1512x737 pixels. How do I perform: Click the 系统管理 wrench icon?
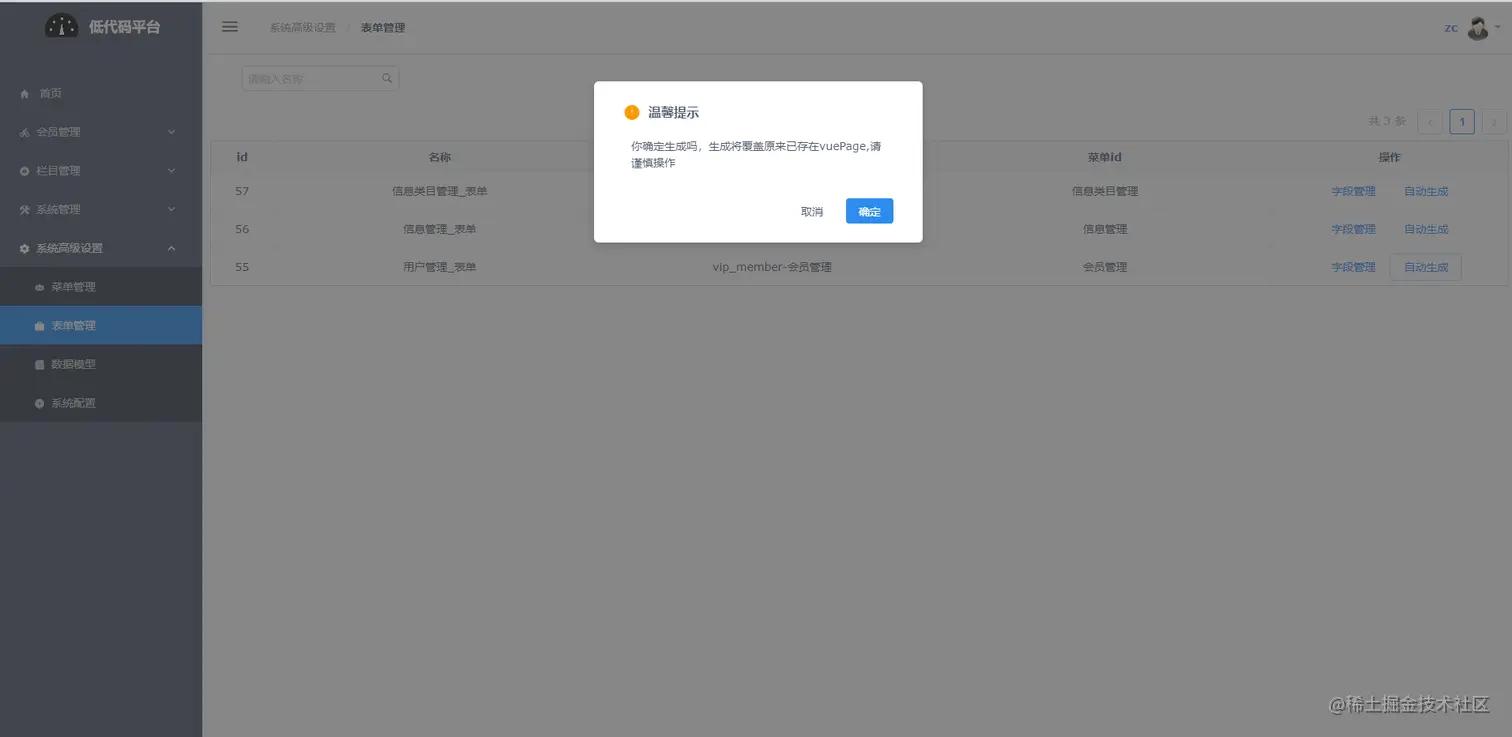[24, 209]
